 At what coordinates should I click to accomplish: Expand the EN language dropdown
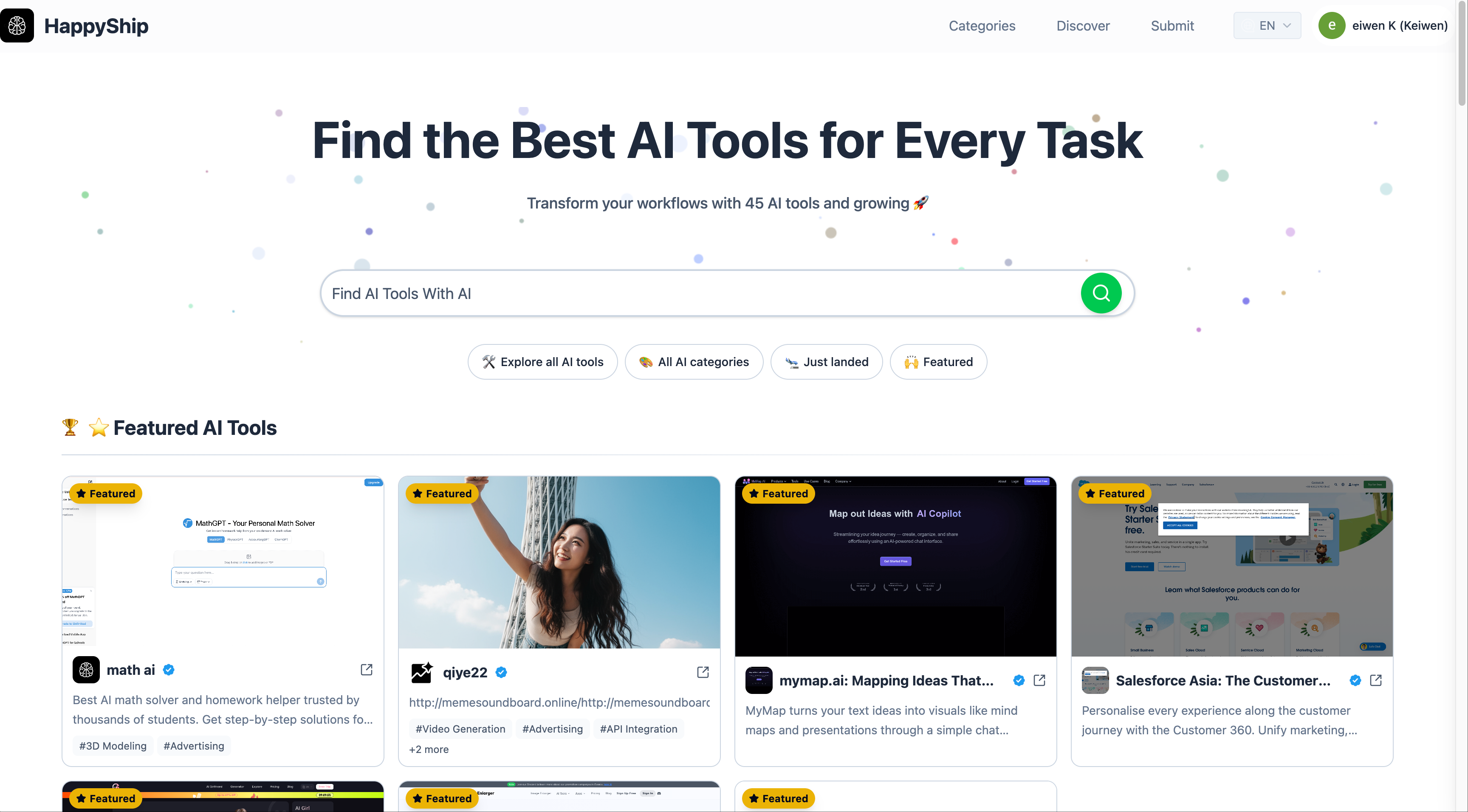coord(1266,25)
